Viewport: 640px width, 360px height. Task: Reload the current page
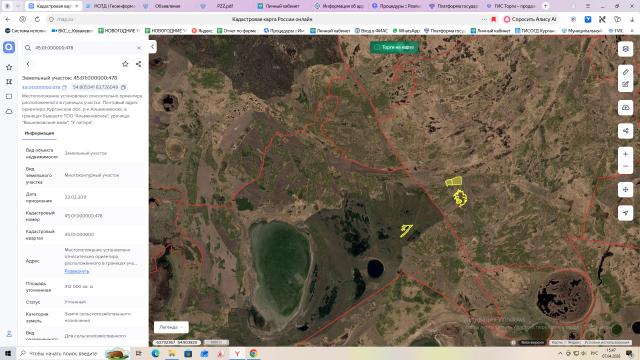(37, 19)
